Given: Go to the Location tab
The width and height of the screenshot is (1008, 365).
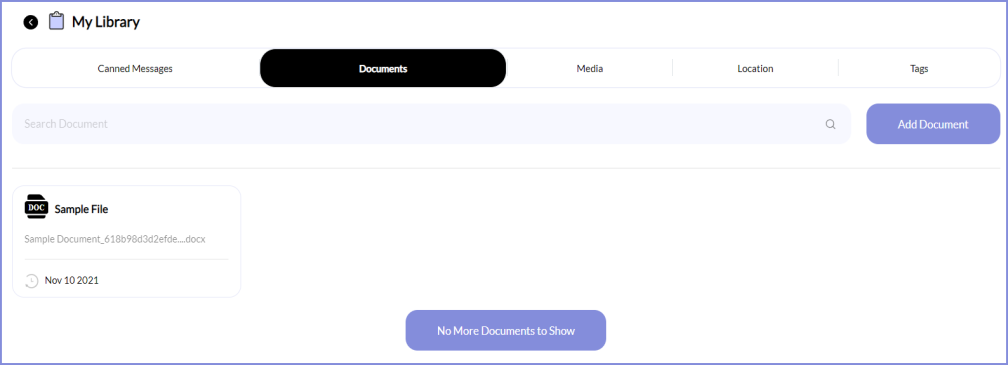Looking at the screenshot, I should (x=755, y=68).
